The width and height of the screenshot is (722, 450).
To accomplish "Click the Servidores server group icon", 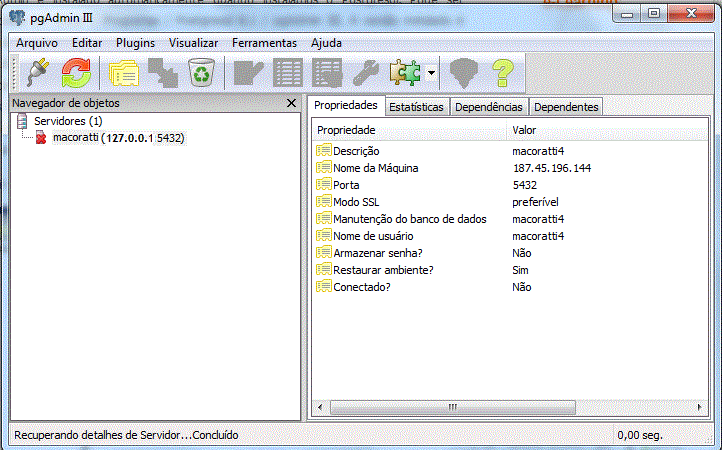I will click(22, 121).
